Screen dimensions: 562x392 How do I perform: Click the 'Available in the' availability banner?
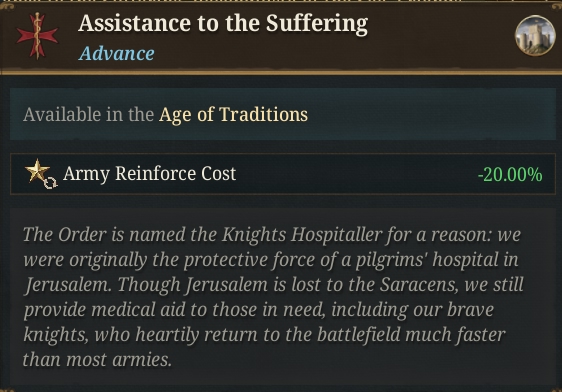283,114
